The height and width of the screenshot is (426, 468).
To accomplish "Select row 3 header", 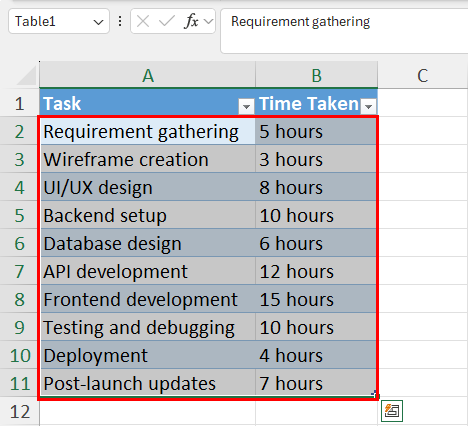I will tap(19, 159).
